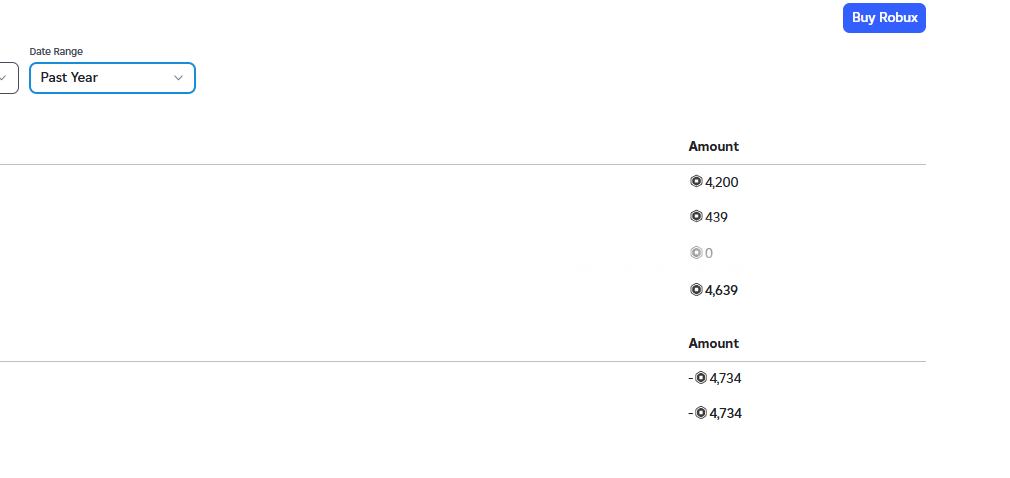This screenshot has width=1010, height=478.
Task: Select the 439 amount value
Action: coord(716,217)
